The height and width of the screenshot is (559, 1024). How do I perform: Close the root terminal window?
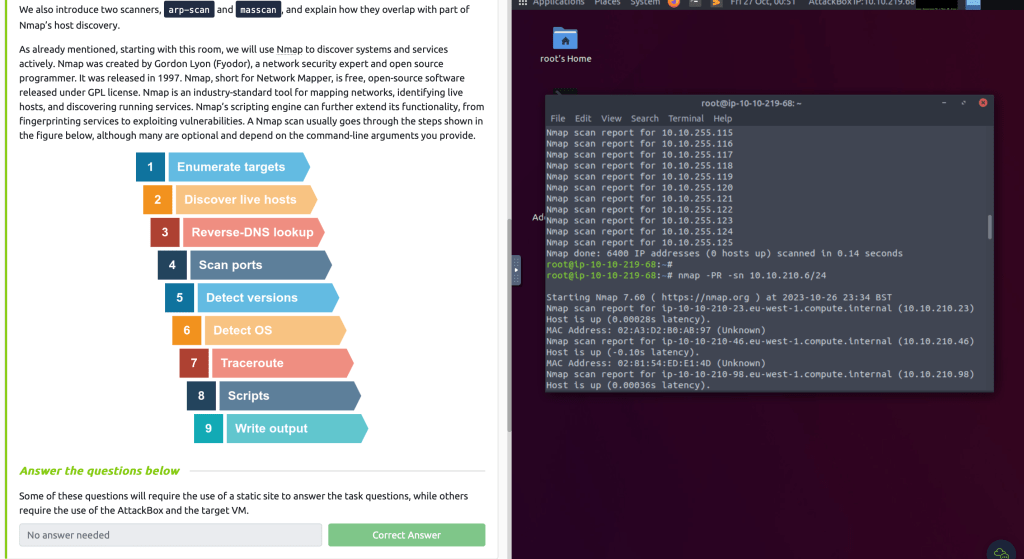[983, 102]
